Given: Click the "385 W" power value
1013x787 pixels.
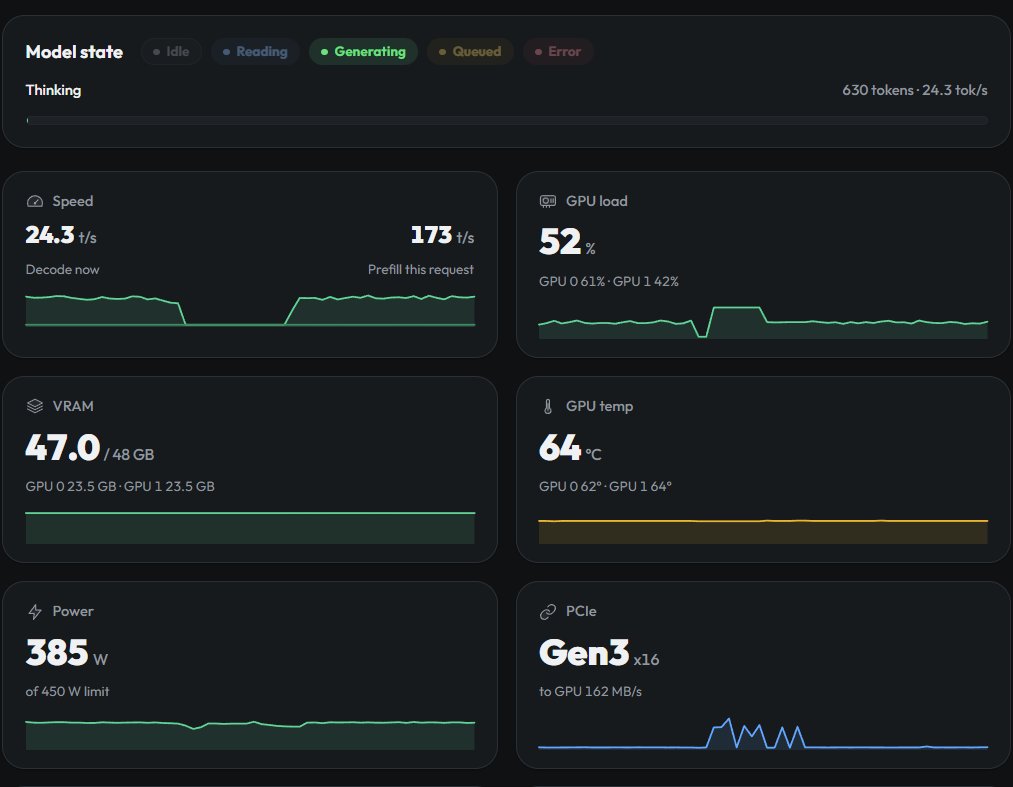Looking at the screenshot, I should click(67, 653).
